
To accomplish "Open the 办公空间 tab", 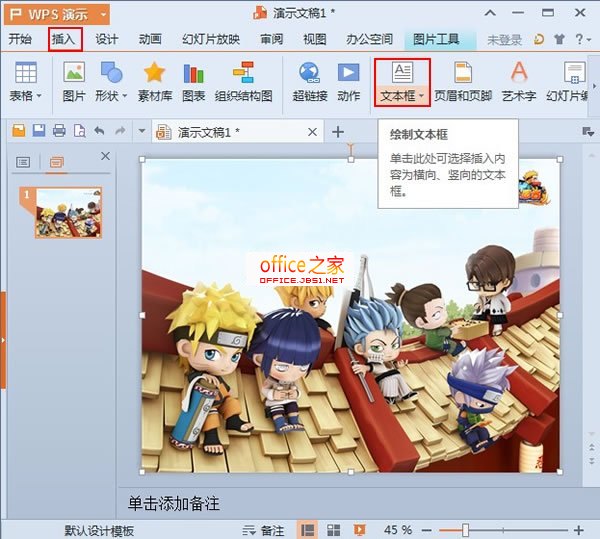I will click(x=369, y=39).
